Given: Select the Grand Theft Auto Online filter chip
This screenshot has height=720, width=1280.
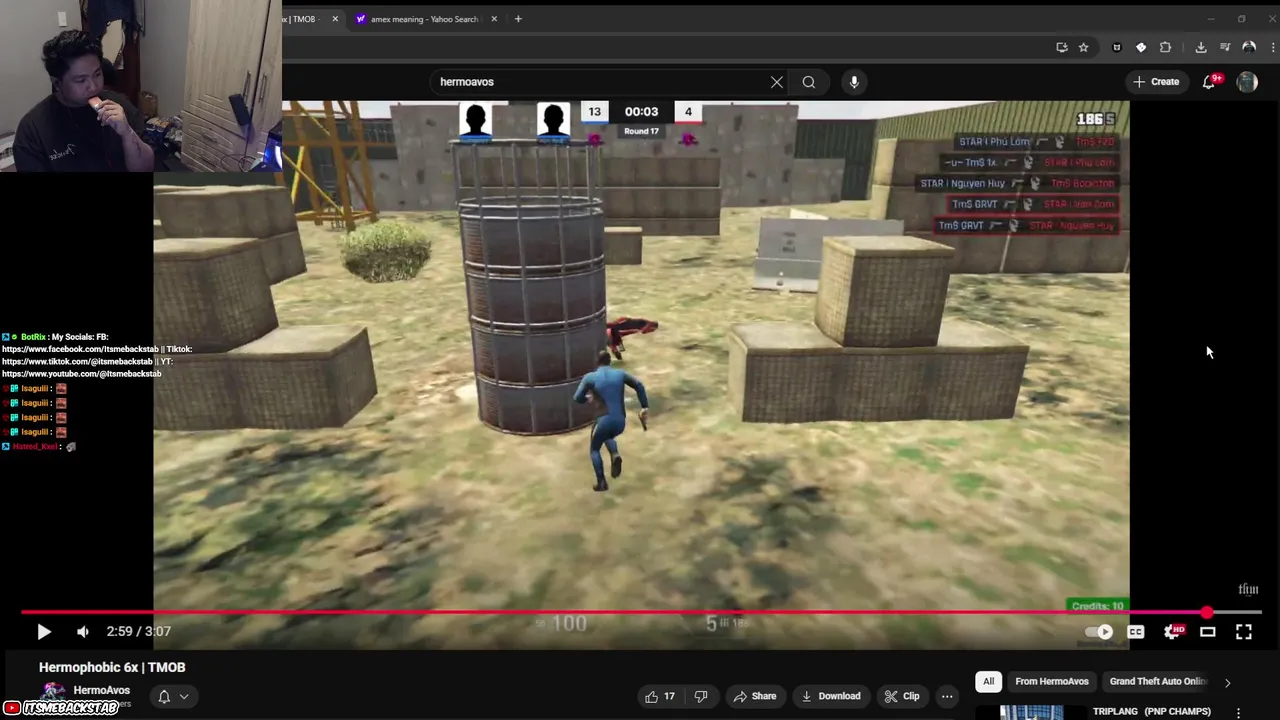Looking at the screenshot, I should (x=1157, y=681).
